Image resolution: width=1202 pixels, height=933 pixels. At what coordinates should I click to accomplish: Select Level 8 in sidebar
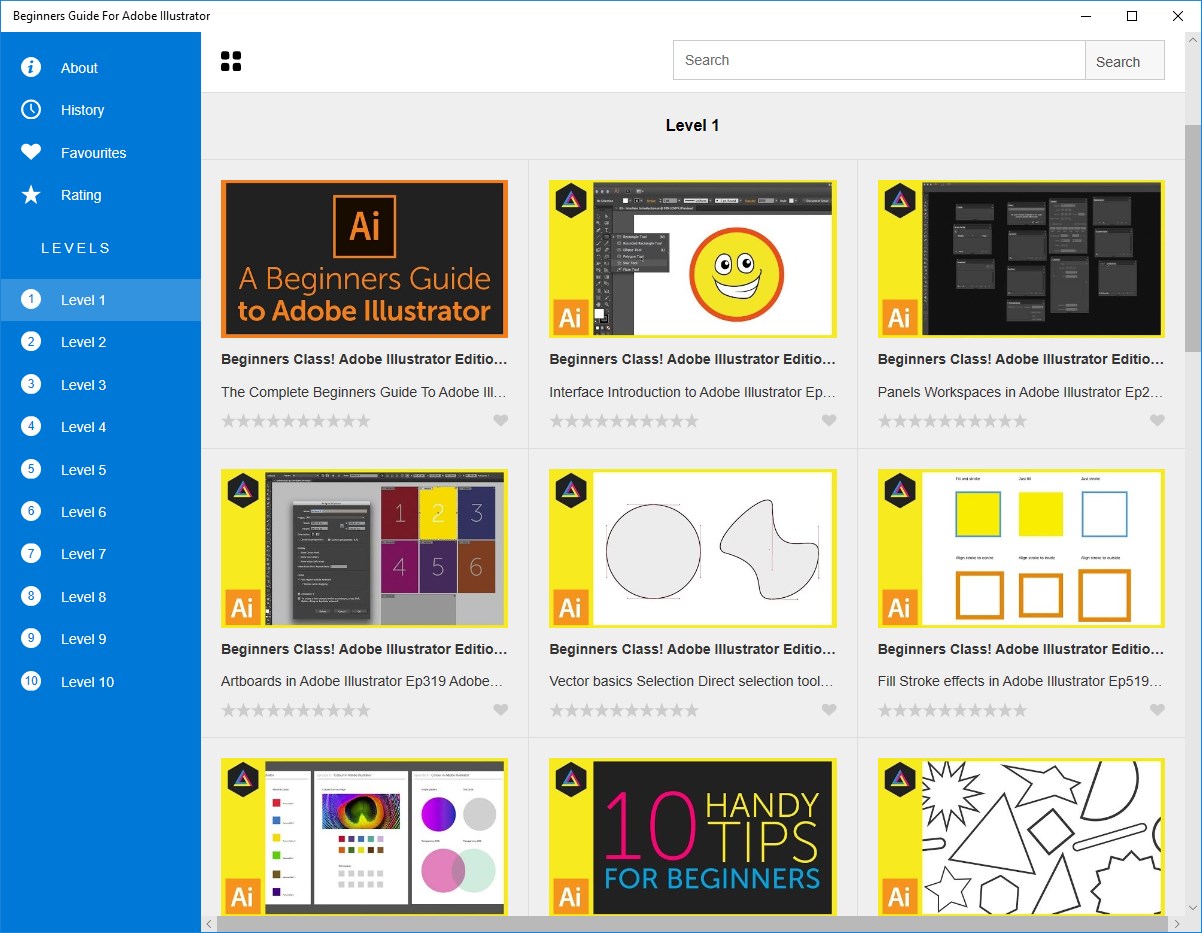click(x=100, y=596)
